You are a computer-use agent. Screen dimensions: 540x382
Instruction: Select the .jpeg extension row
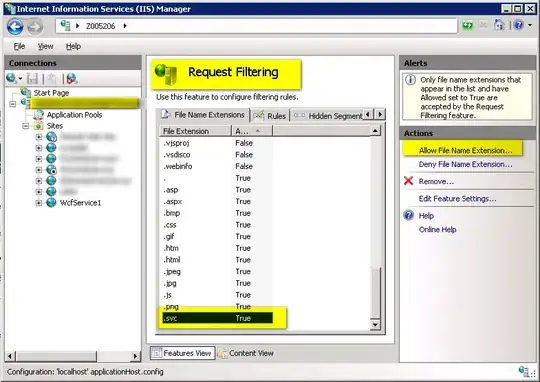pyautogui.click(x=217, y=272)
